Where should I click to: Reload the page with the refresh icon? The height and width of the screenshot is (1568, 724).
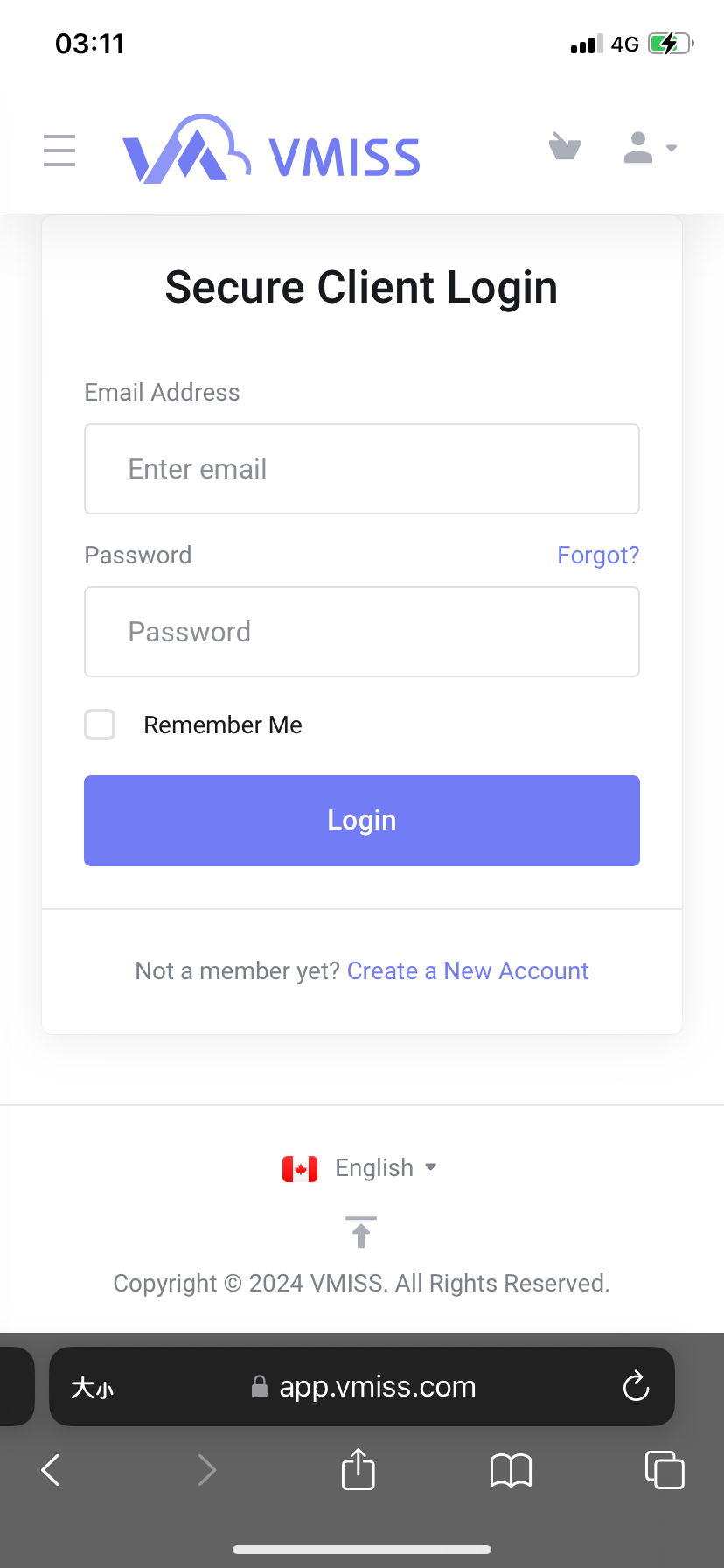point(636,1387)
